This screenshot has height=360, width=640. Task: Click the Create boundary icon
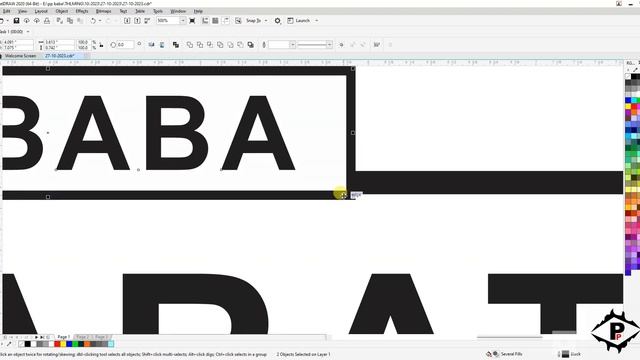coord(251,44)
